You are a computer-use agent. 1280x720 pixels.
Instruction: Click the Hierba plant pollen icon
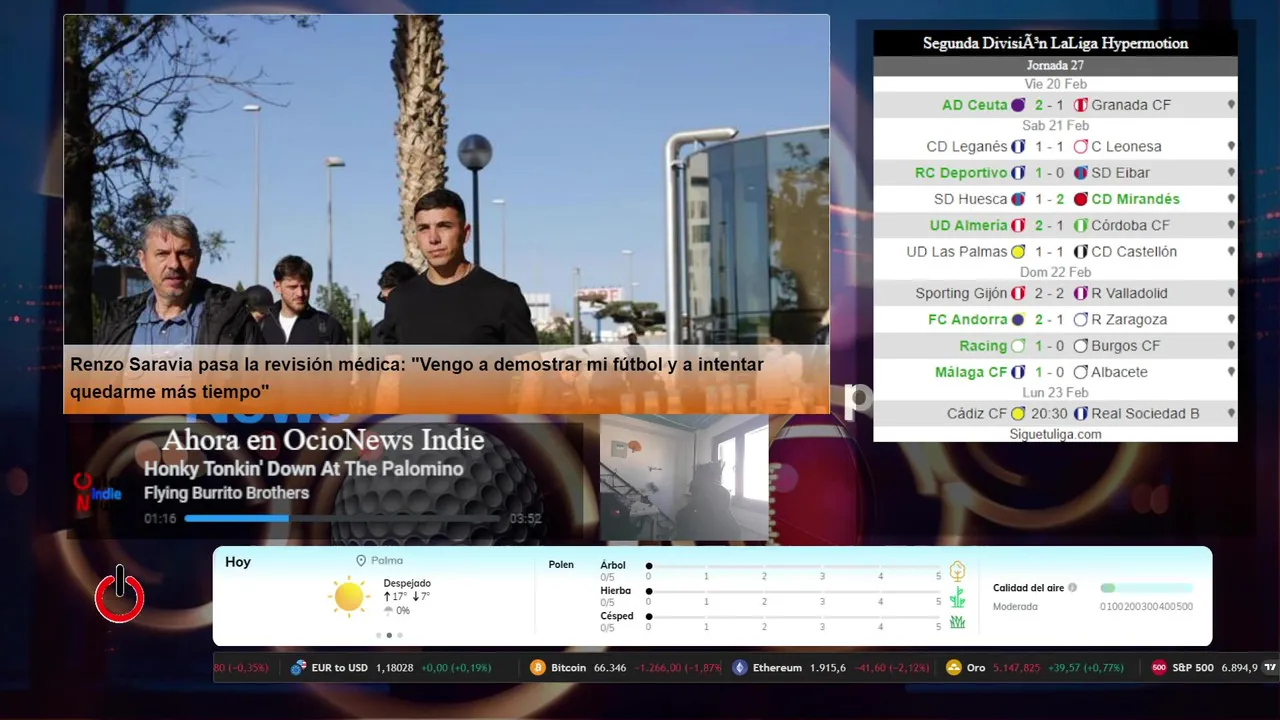pos(957,597)
